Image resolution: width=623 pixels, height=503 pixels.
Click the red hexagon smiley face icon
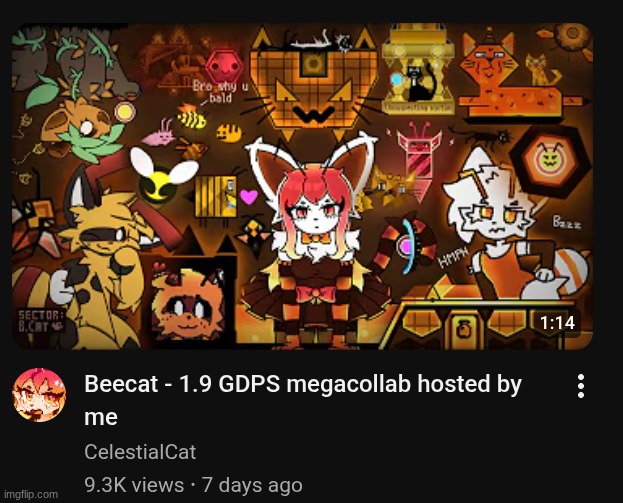[224, 68]
